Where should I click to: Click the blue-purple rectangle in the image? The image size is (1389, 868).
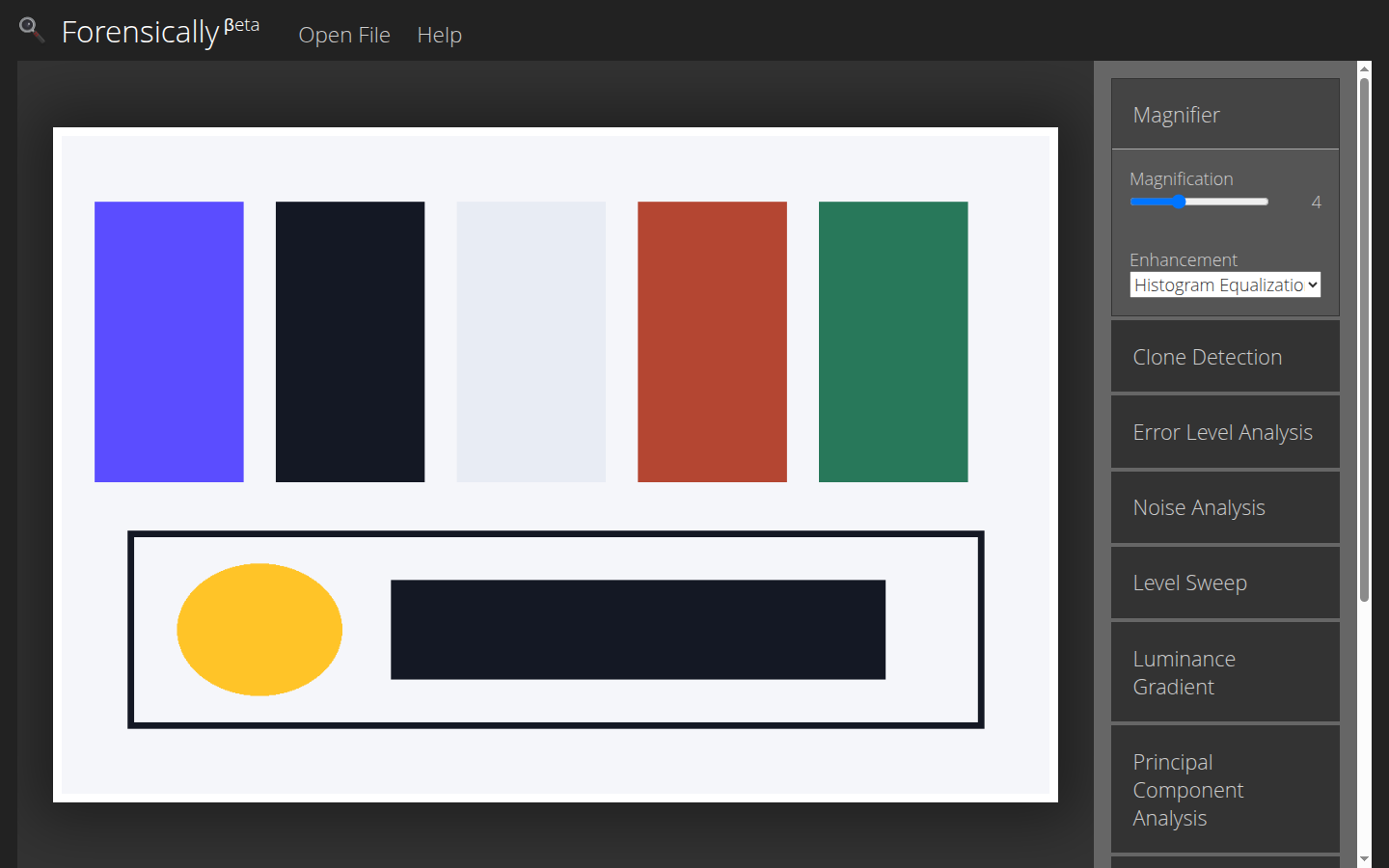pos(169,341)
